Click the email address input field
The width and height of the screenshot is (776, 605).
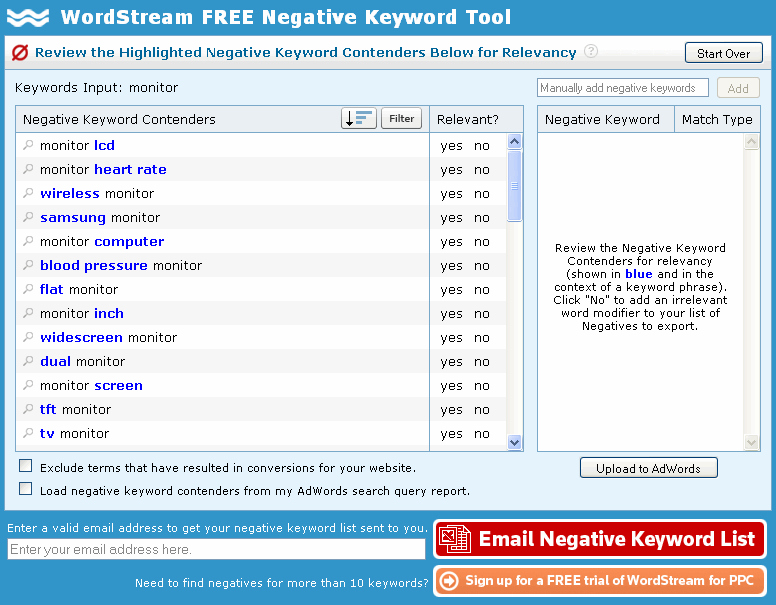216,549
